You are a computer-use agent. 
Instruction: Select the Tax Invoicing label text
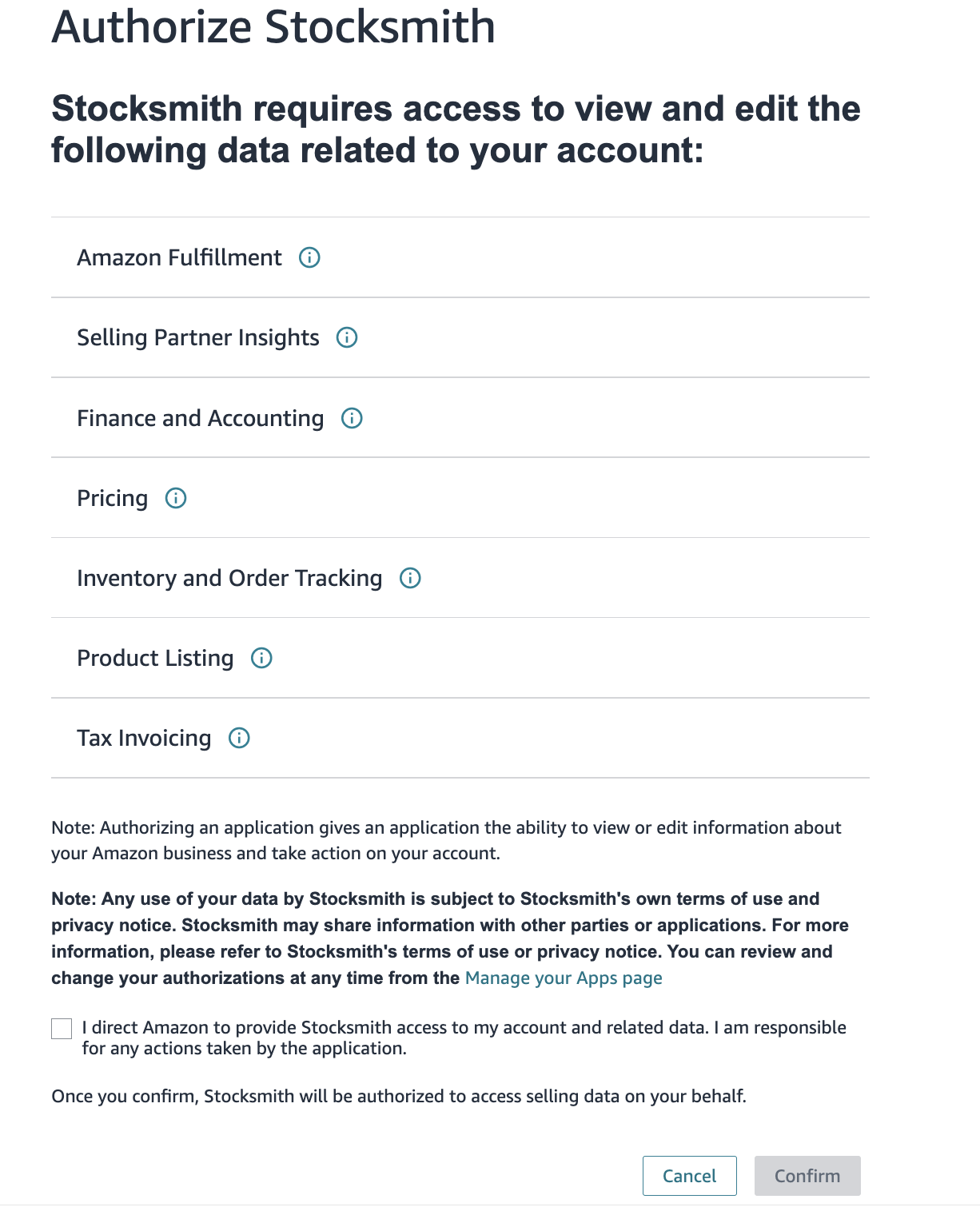[x=144, y=739]
